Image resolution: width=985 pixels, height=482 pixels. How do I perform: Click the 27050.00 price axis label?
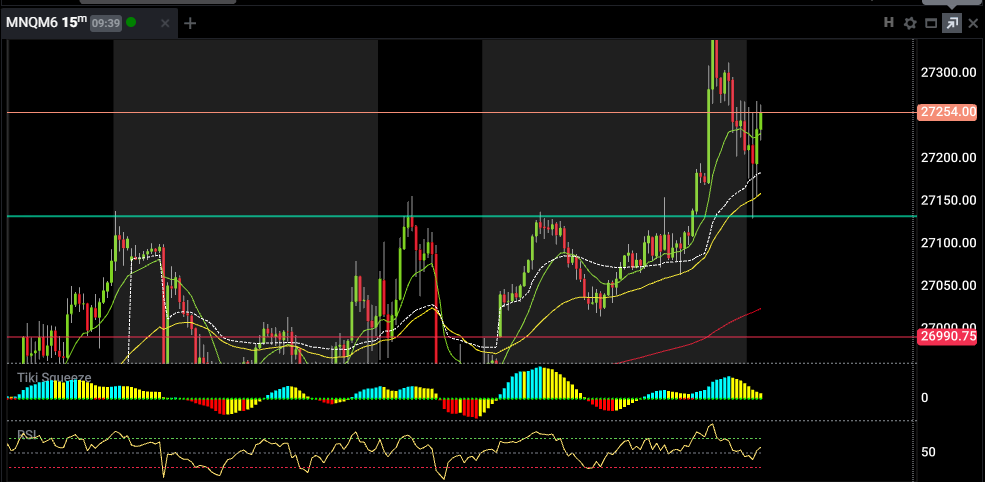pyautogui.click(x=949, y=286)
